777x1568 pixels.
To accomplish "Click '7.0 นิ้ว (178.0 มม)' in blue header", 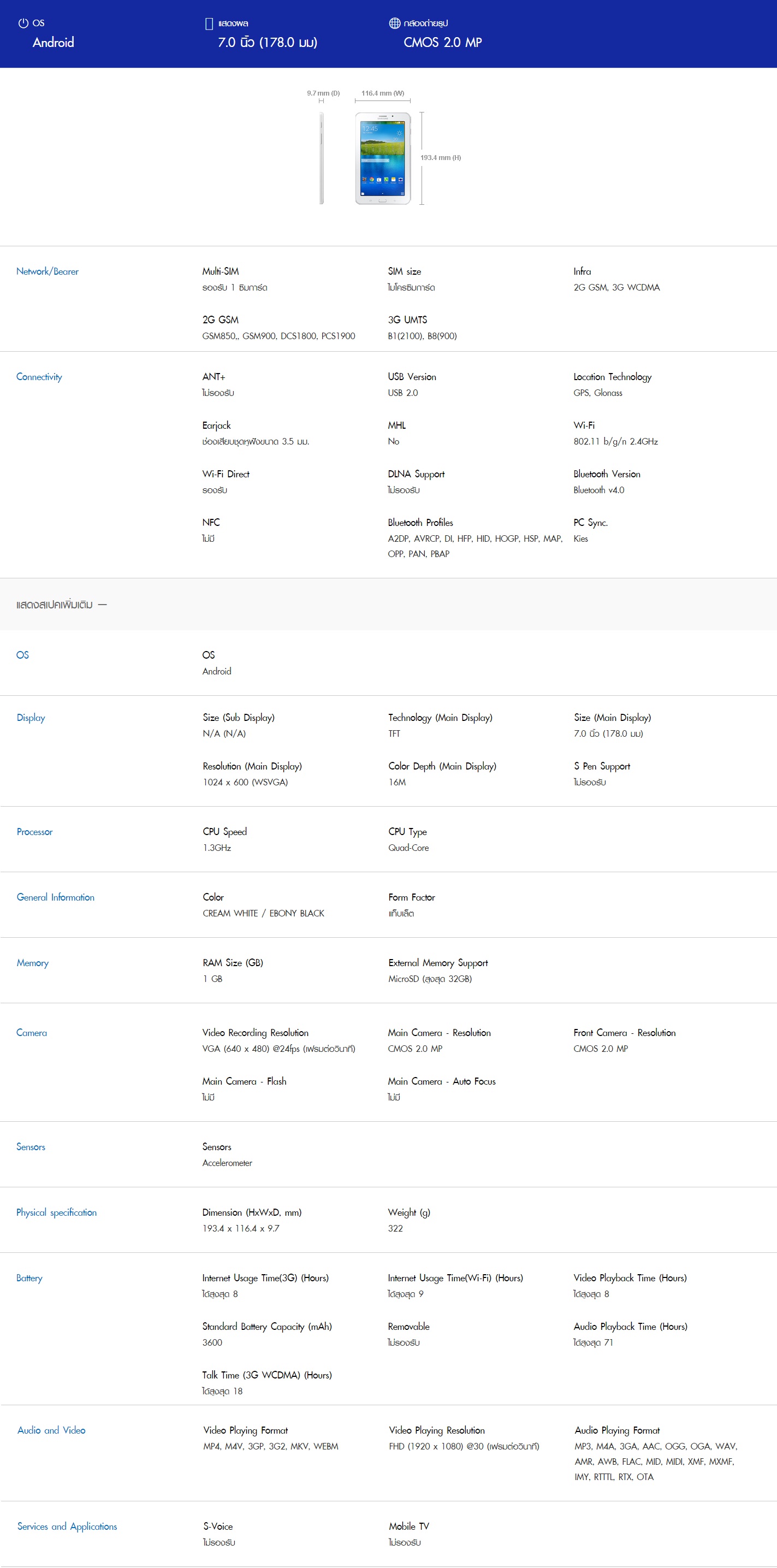I will coord(268,42).
